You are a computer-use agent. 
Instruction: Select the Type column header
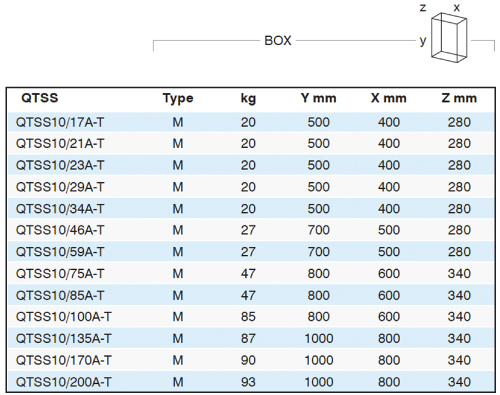[178, 99]
